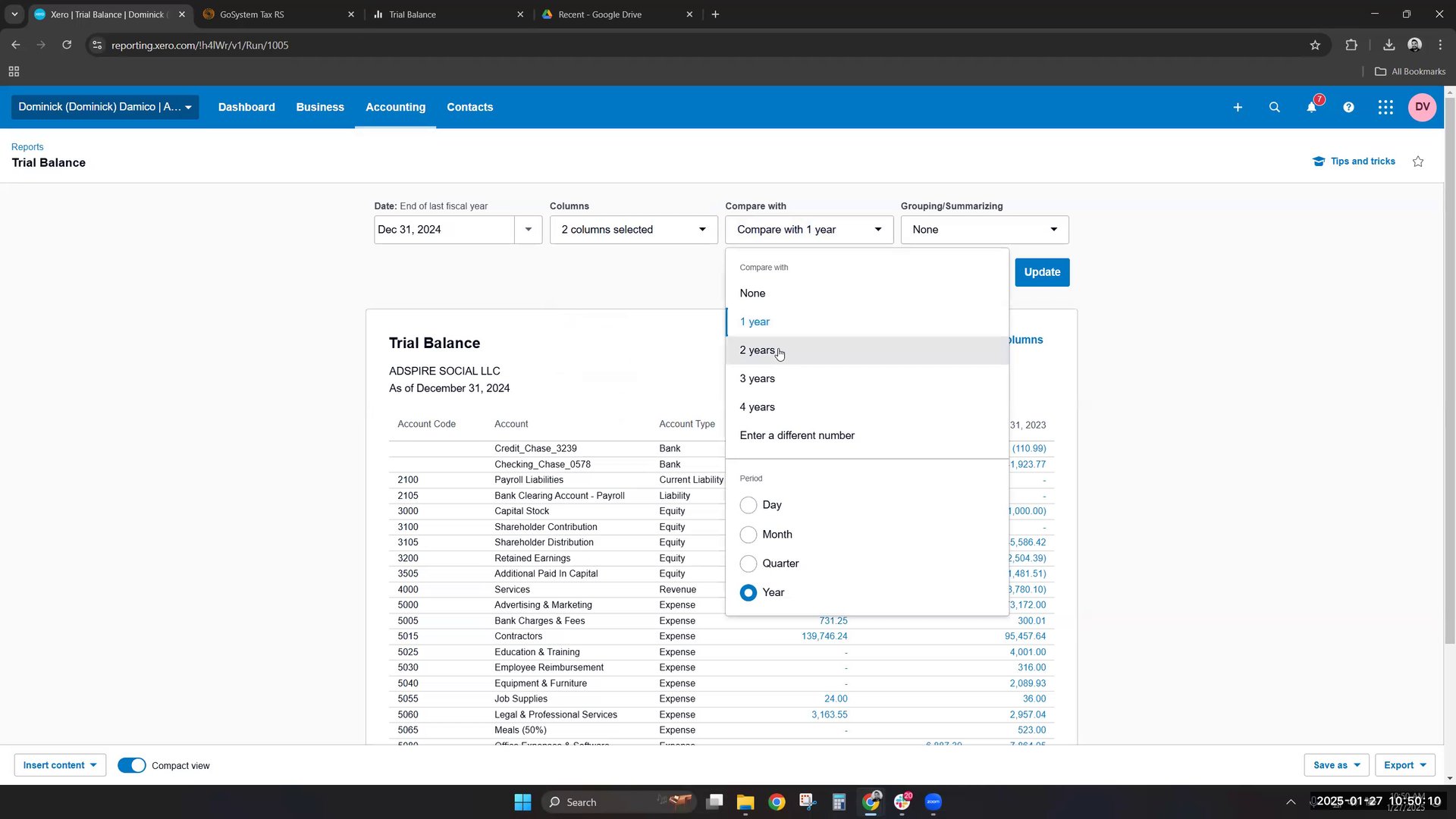Open the help question mark icon

tap(1348, 108)
